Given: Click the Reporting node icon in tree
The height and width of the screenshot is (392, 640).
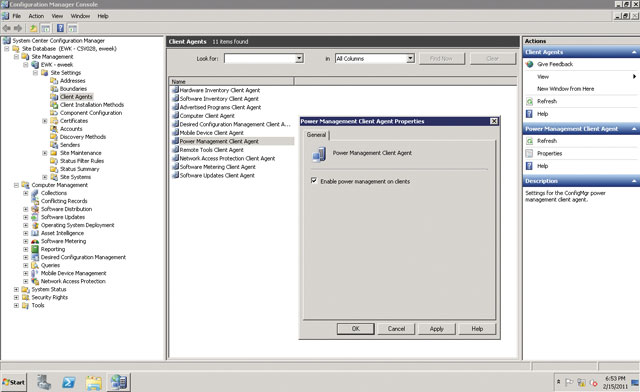Looking at the screenshot, I should 35,249.
